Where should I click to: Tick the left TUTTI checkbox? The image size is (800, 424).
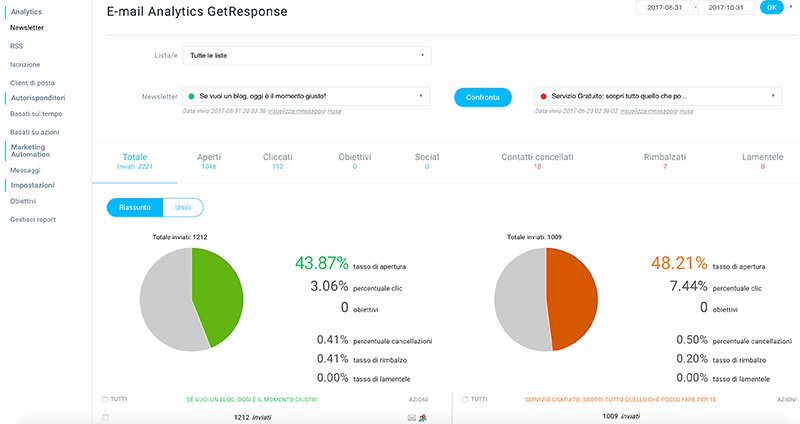(105, 398)
